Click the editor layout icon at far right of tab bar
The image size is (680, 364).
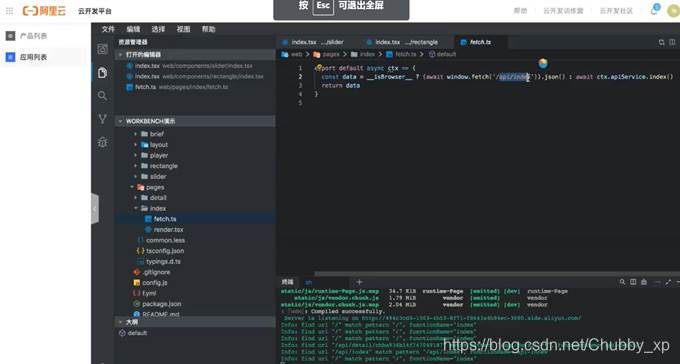click(672, 42)
